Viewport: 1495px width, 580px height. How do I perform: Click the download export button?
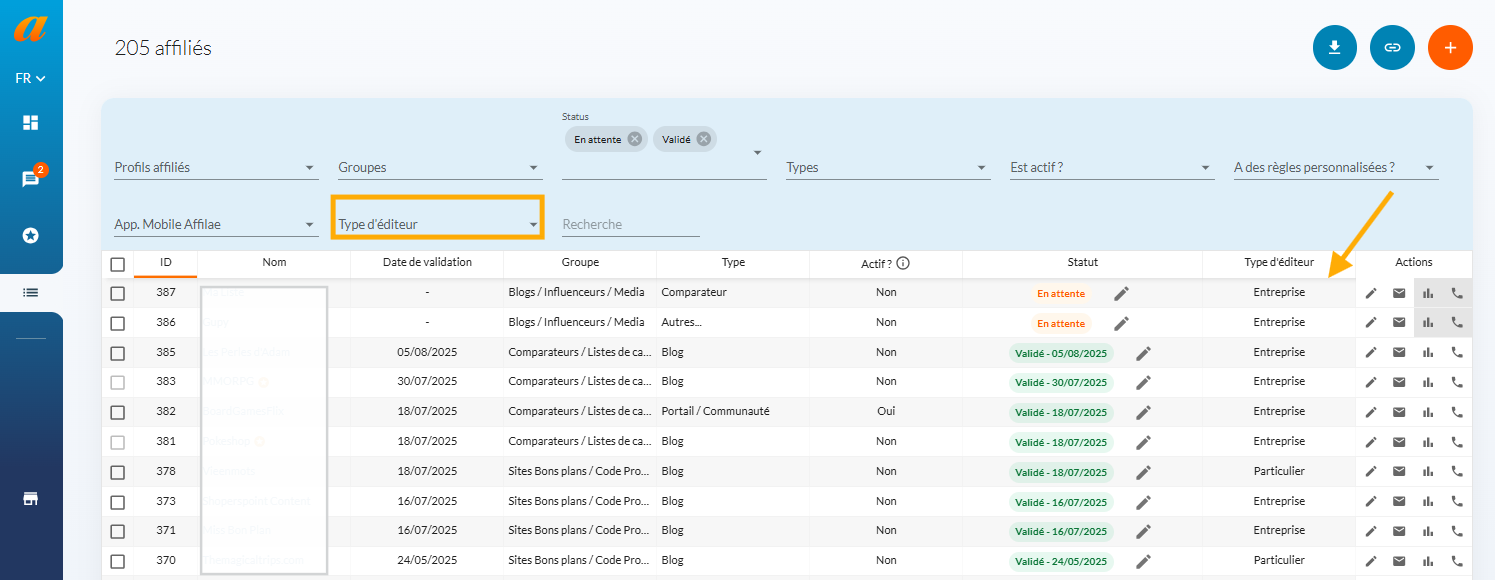[1334, 47]
